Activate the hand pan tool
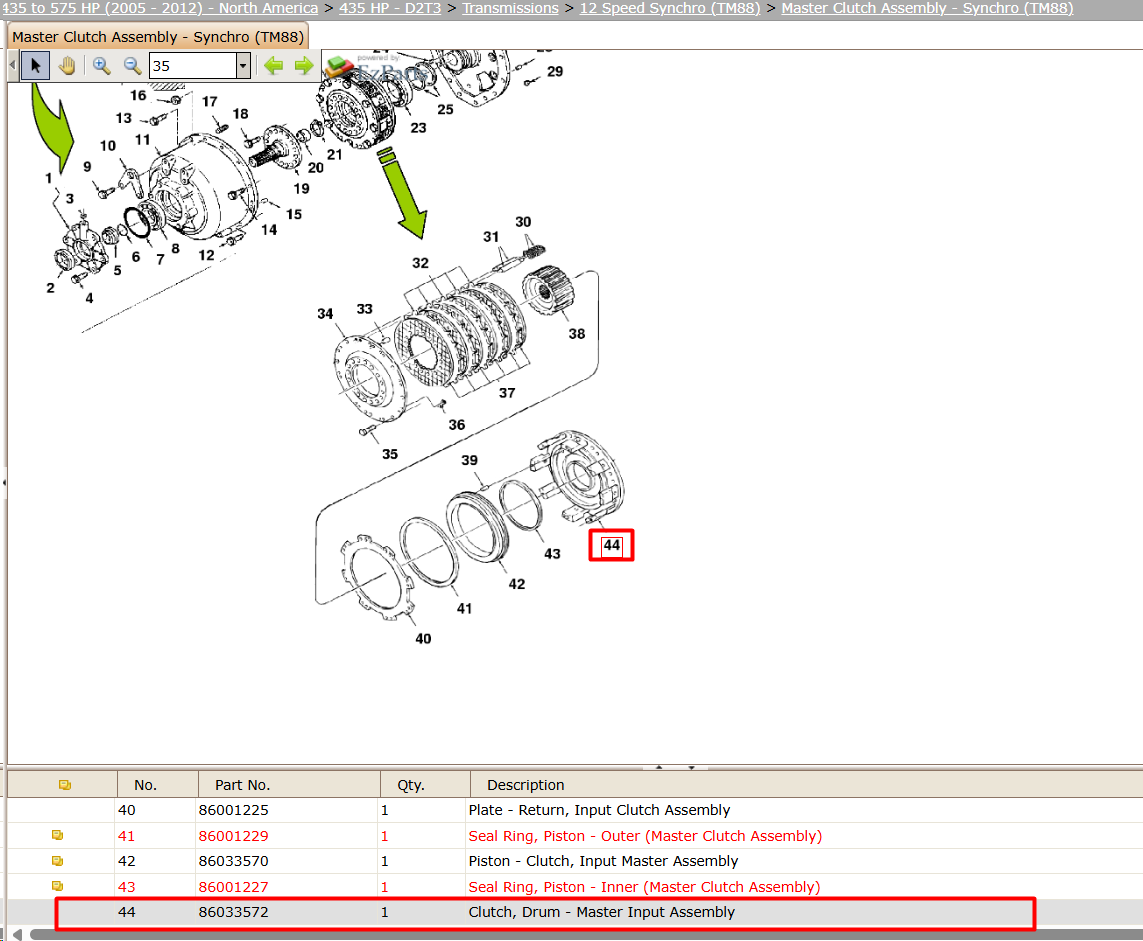The image size is (1143, 941). pyautogui.click(x=67, y=66)
